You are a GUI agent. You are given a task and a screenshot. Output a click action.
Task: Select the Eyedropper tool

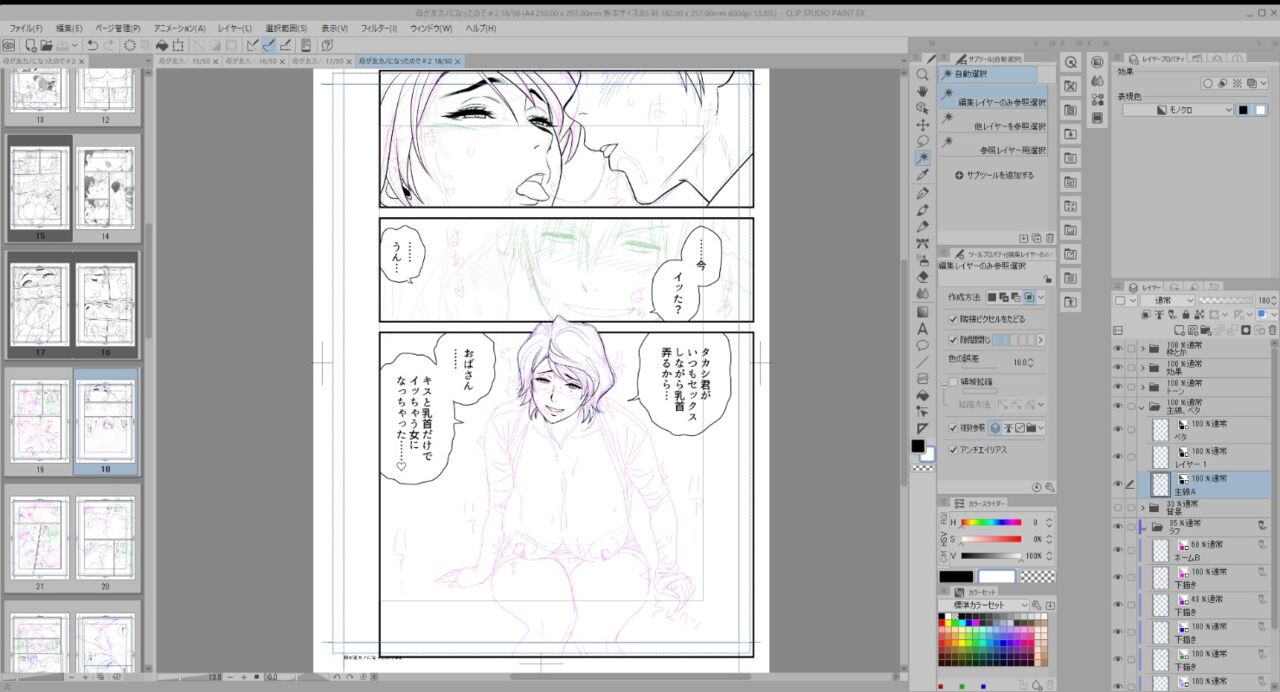pos(922,176)
